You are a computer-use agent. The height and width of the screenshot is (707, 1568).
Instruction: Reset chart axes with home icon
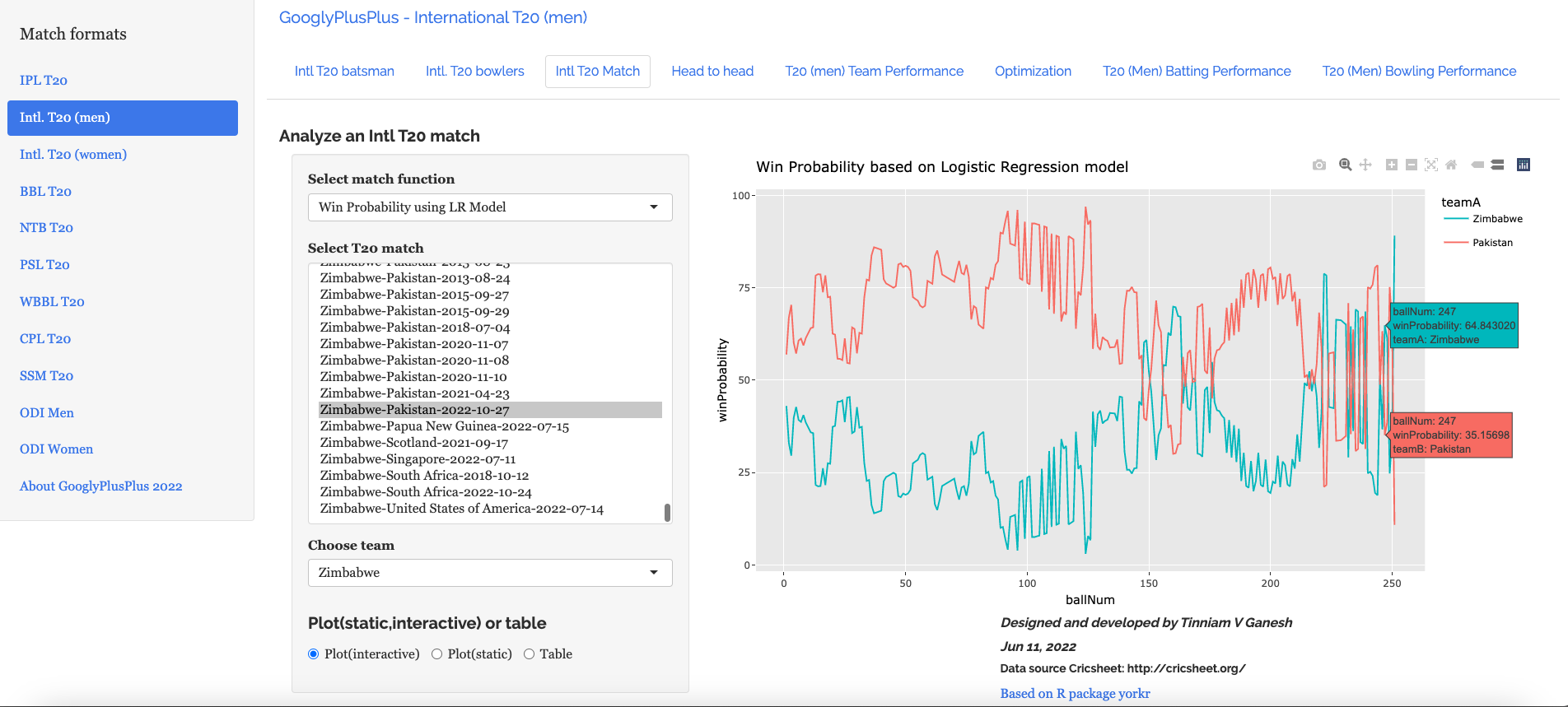coord(1451,165)
